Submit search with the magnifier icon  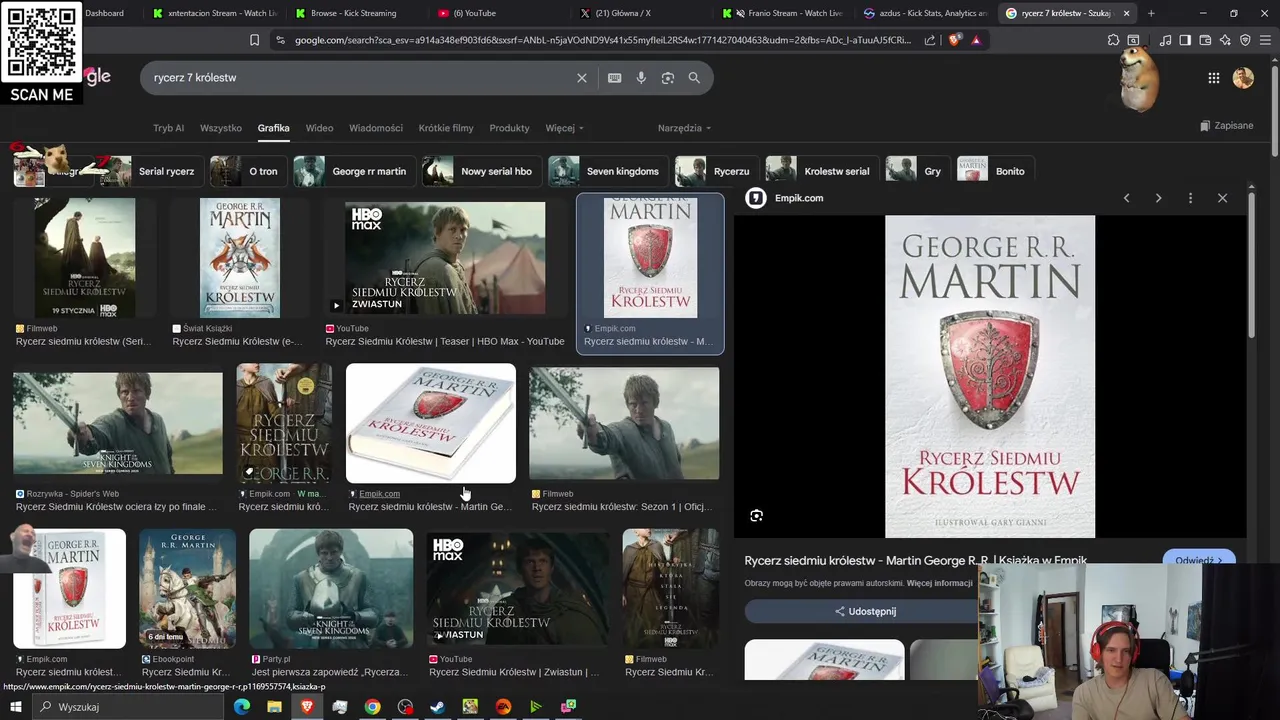click(x=694, y=78)
